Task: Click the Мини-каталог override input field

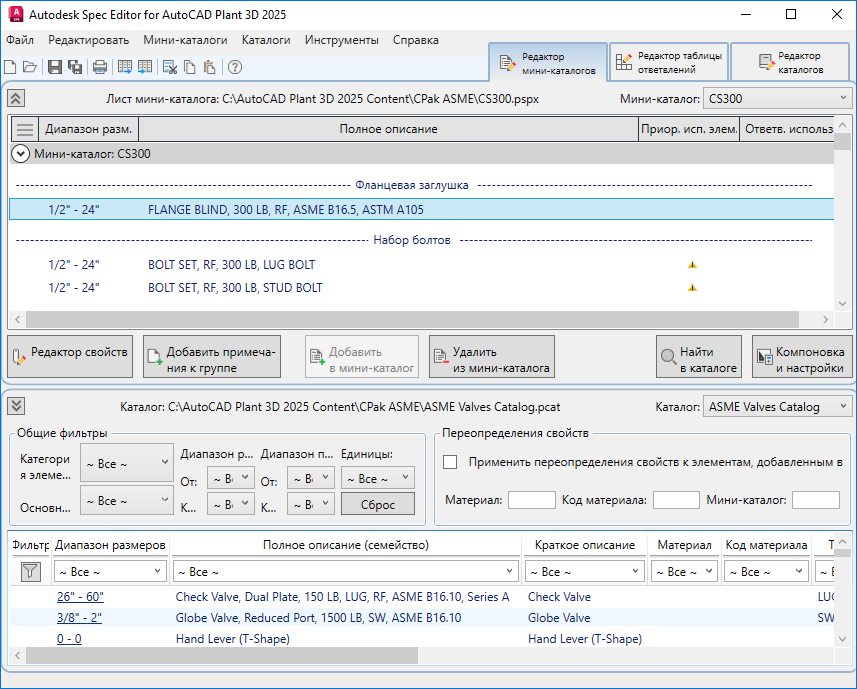Action: point(816,500)
